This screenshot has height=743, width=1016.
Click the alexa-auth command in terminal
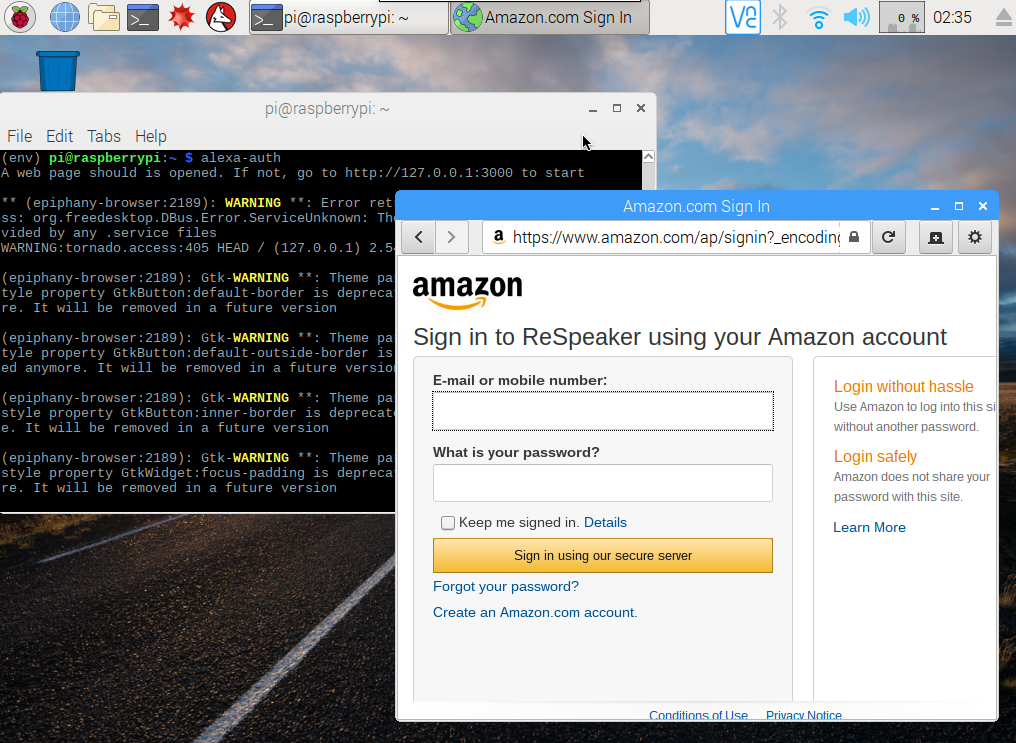tap(240, 158)
